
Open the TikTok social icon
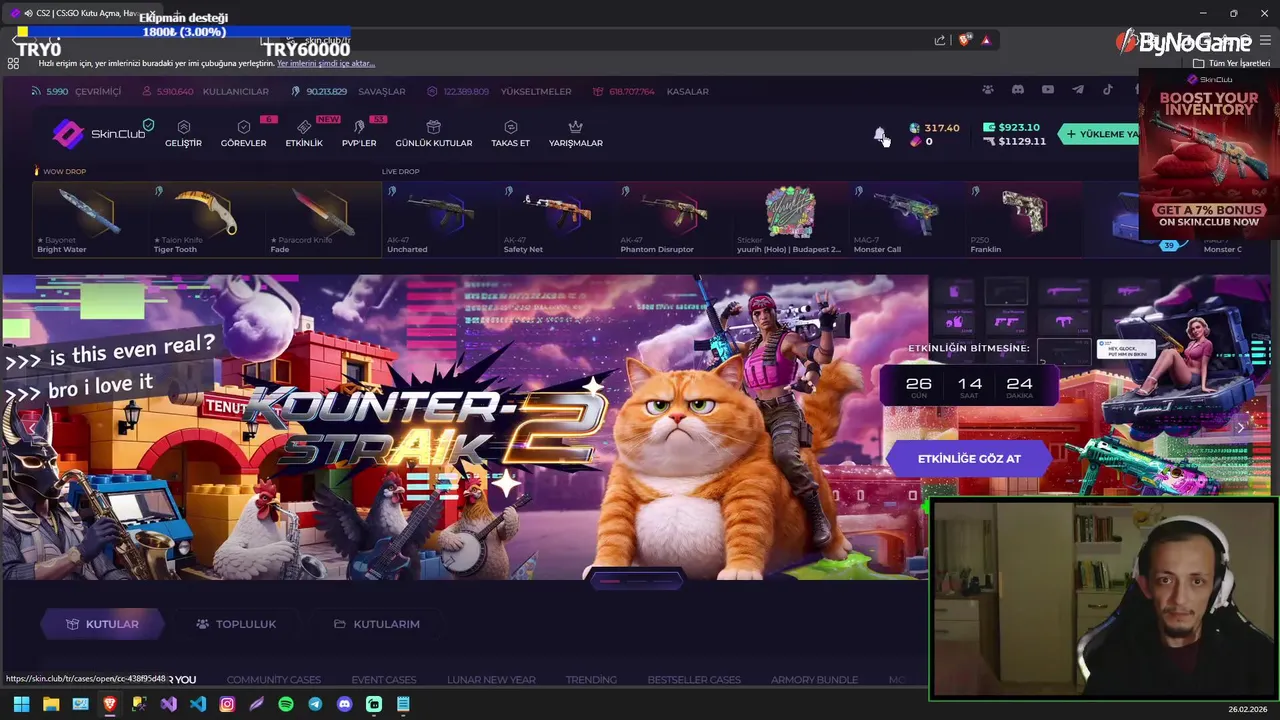click(1108, 90)
